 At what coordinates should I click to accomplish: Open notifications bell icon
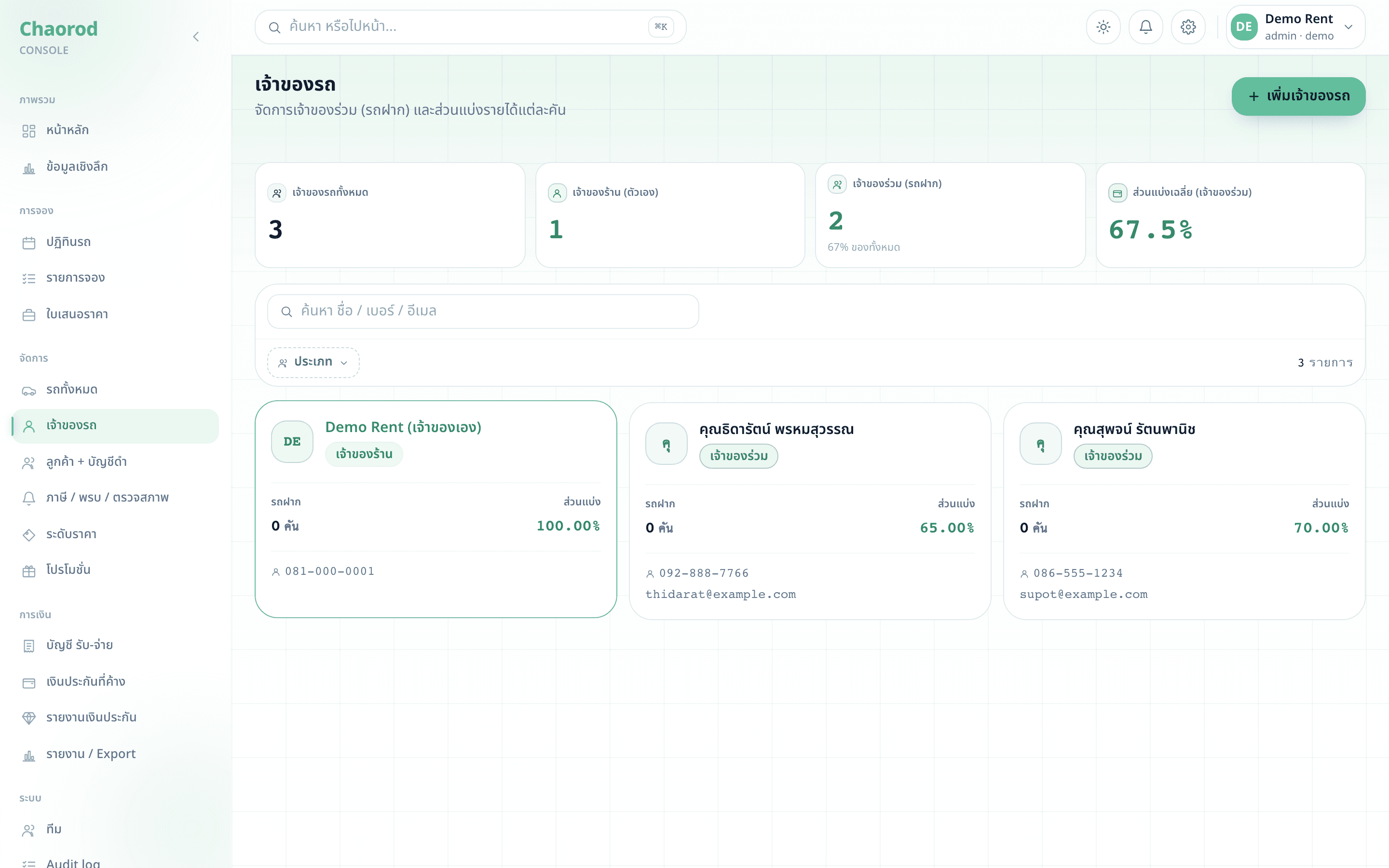tap(1145, 27)
